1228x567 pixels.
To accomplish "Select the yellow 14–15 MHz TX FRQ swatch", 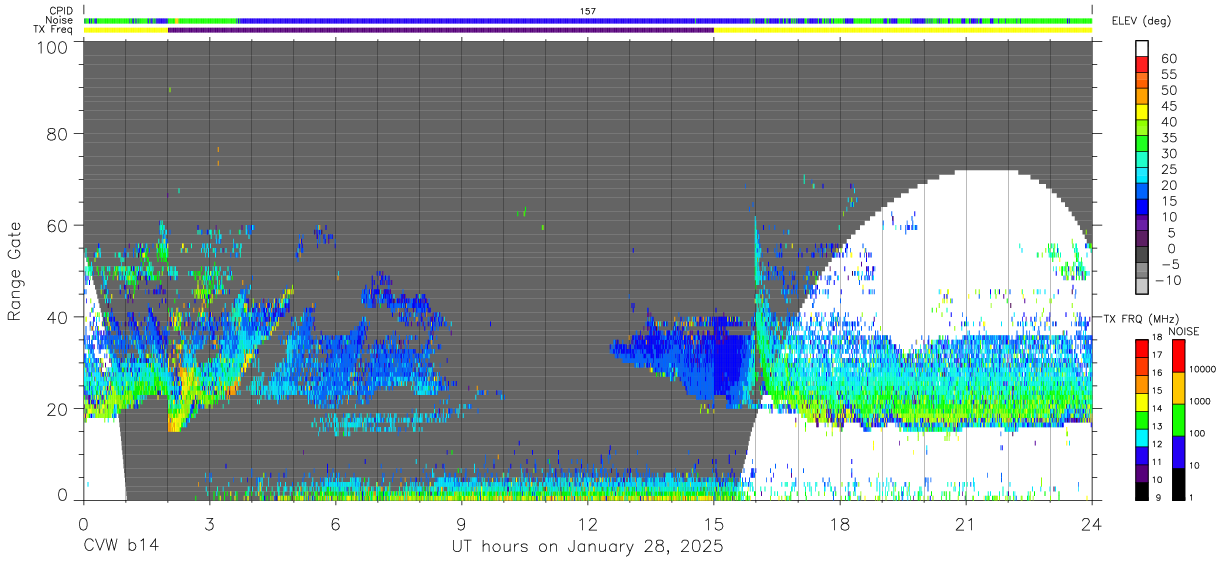I will point(1142,401).
